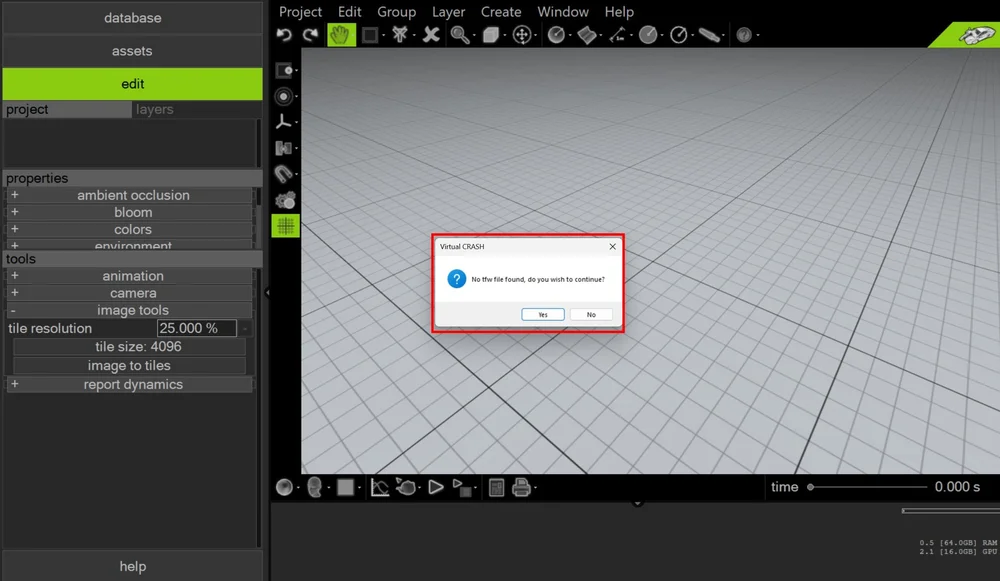This screenshot has height=581, width=1000.
Task: Click the Virtual CRASH car logo
Action: pos(974,34)
